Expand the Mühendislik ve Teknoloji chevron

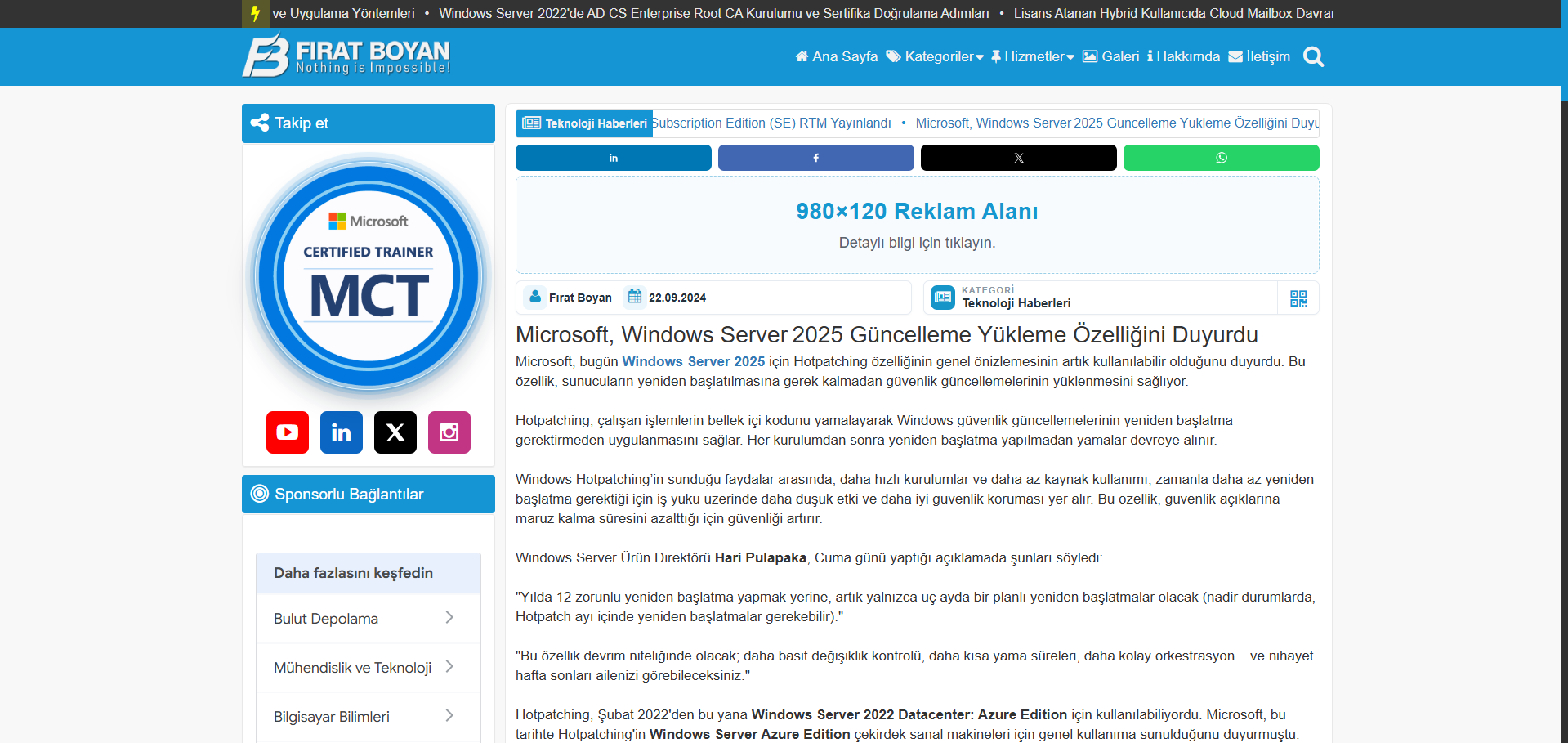(449, 667)
